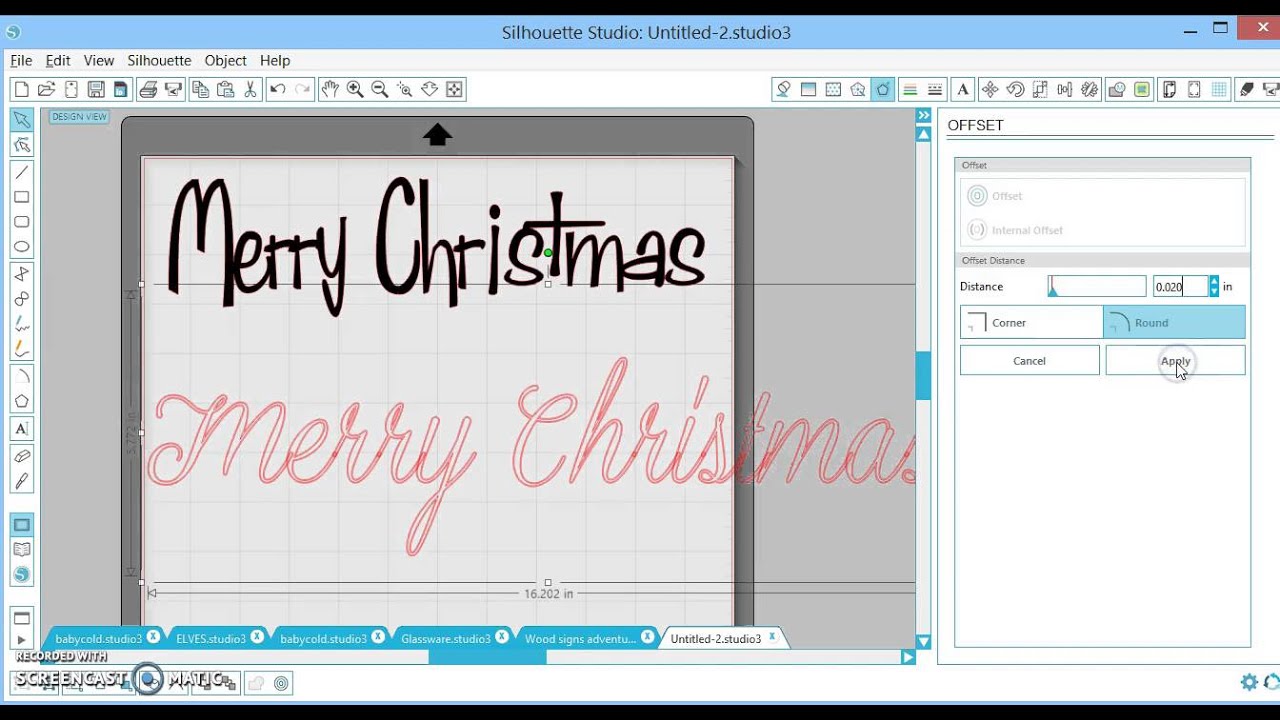The image size is (1280, 720).
Task: Open the Silhouette Design Store icon
Action: (21, 574)
